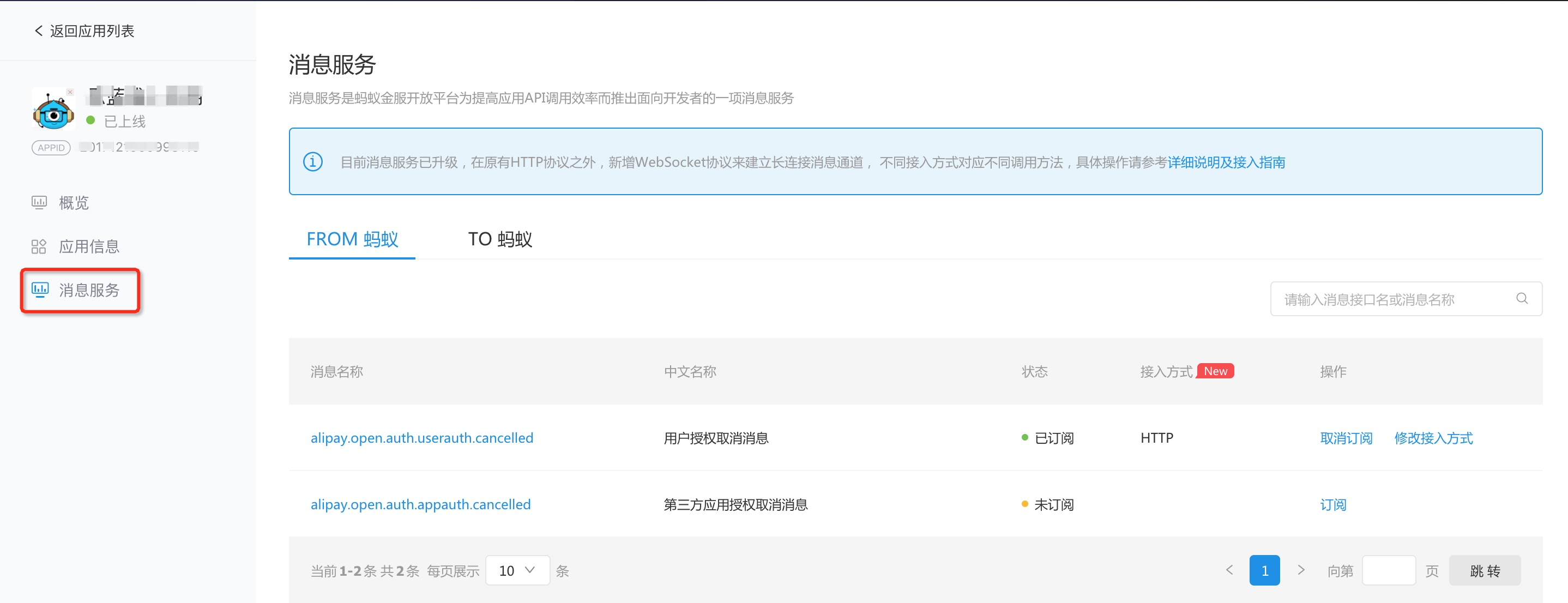The image size is (1568, 603).
Task: Click the 应用信息 grid icon
Action: [39, 246]
